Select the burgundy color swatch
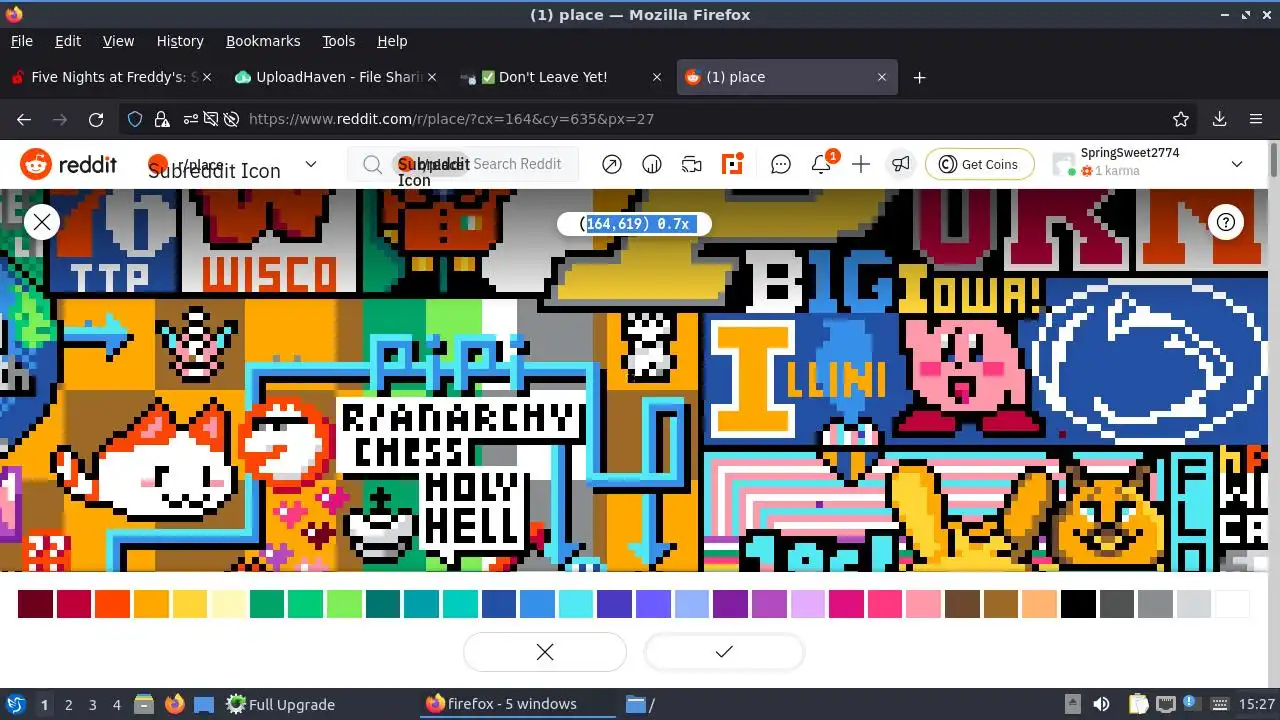This screenshot has height=720, width=1280. [35, 604]
